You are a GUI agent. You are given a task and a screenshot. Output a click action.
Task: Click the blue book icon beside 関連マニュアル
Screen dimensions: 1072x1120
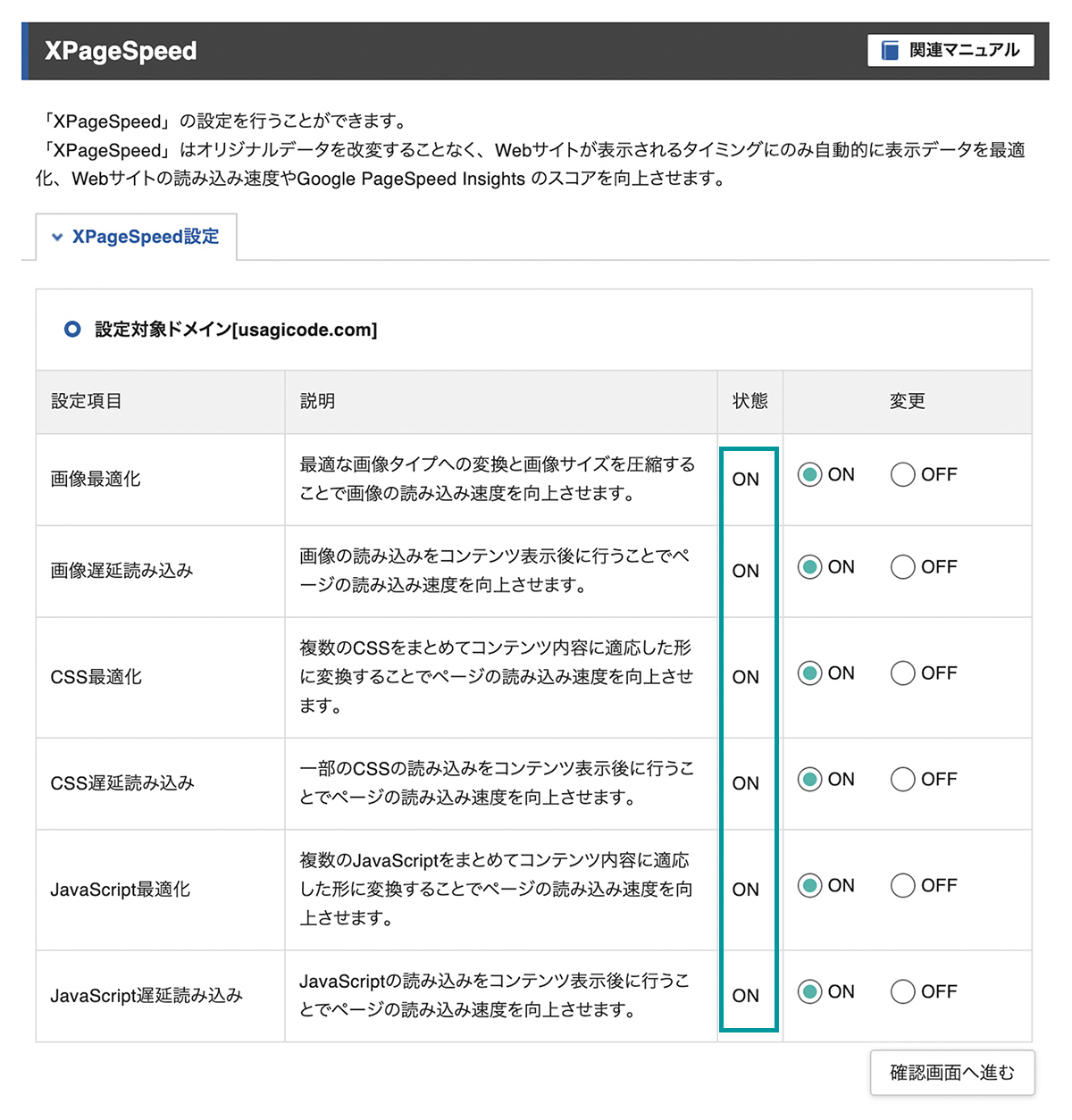point(890,50)
